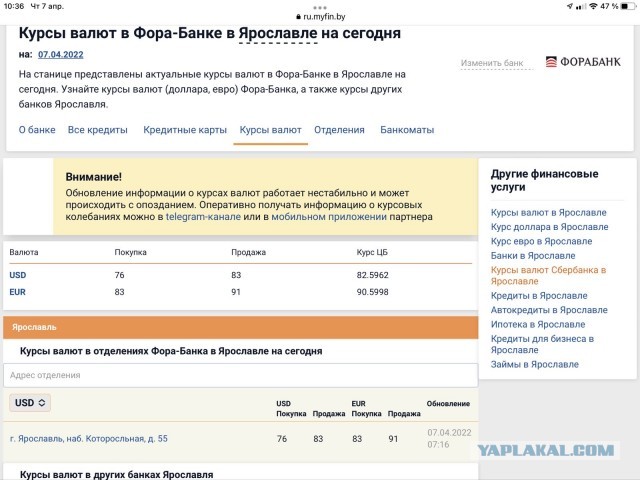This screenshot has height=480, width=640.
Task: Open the О банке tab
Action: point(37,130)
